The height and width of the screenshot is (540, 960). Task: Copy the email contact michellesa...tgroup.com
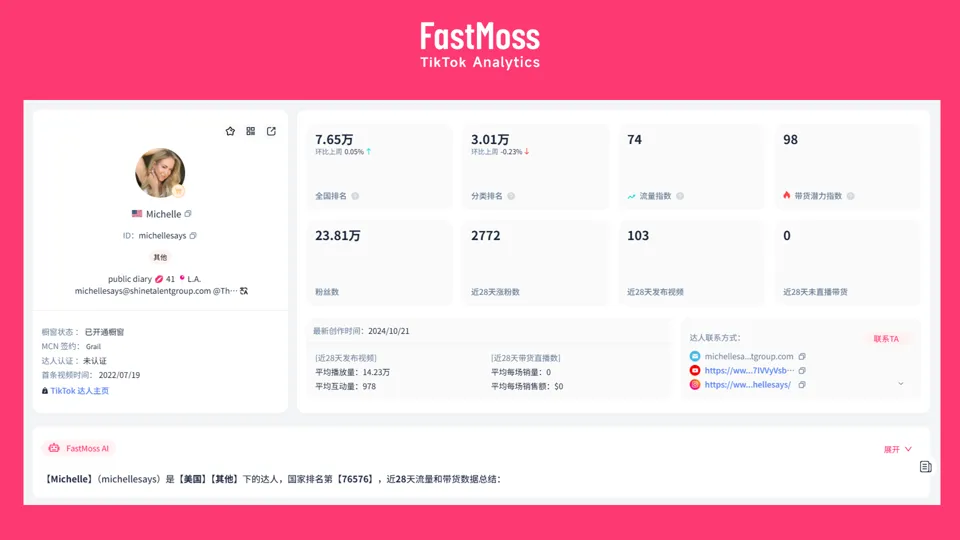(802, 356)
